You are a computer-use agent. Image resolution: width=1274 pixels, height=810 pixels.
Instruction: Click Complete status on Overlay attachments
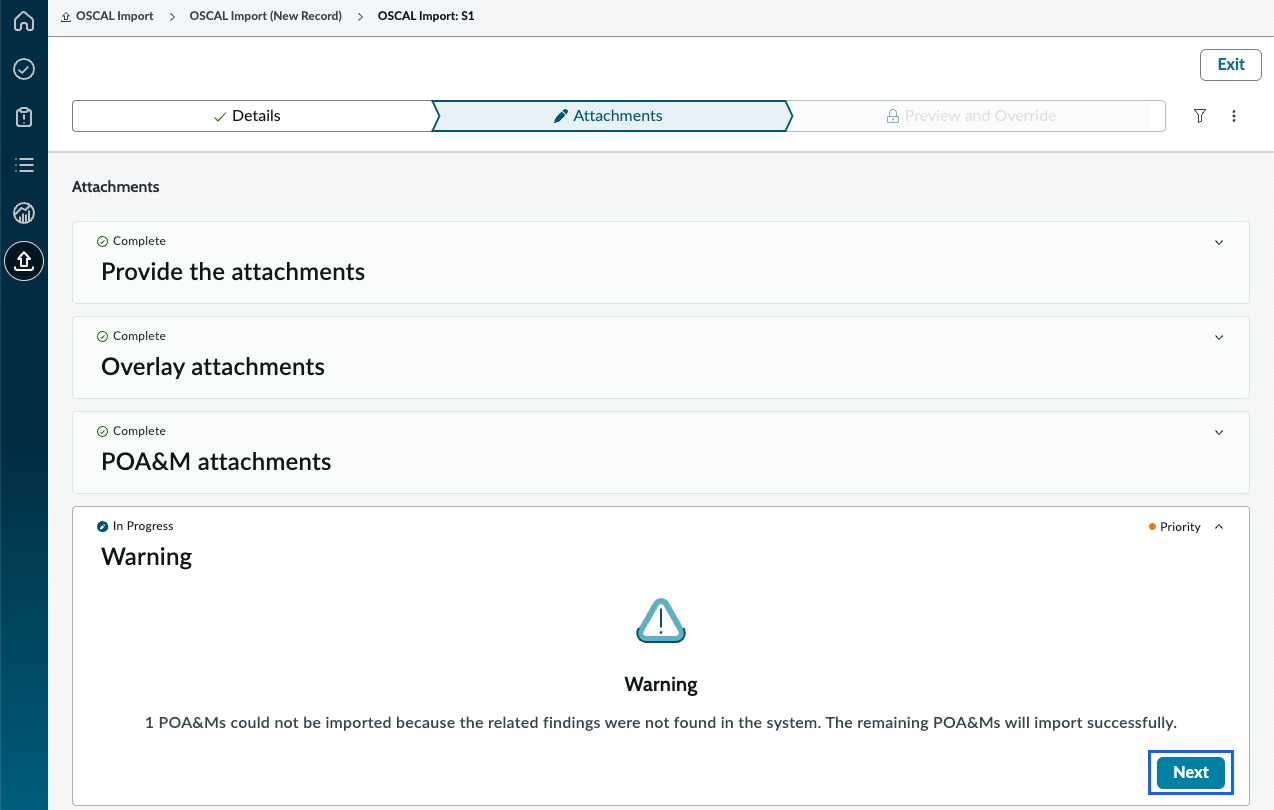[131, 336]
